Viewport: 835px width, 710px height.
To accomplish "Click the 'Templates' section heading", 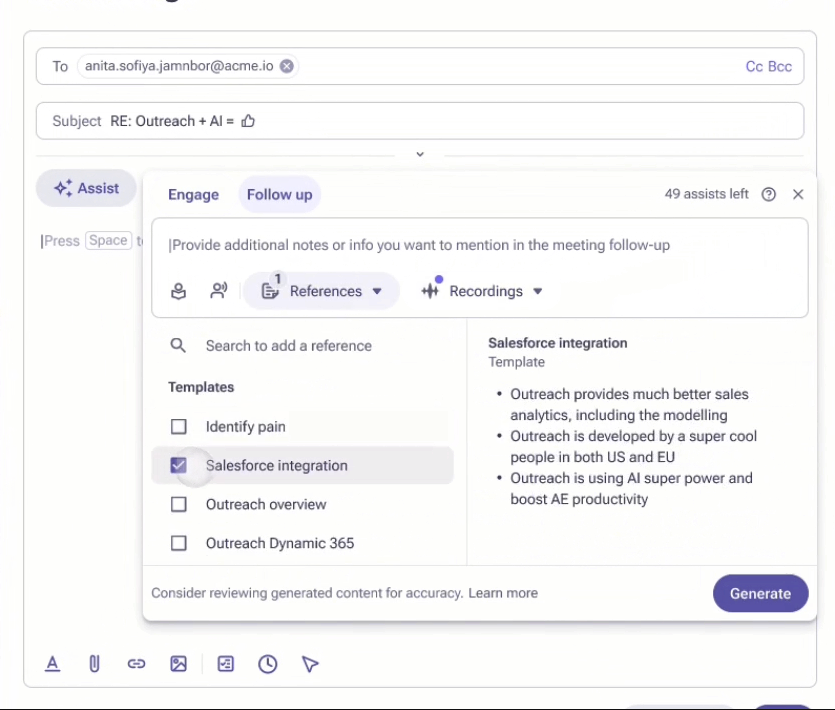I will point(201,387).
